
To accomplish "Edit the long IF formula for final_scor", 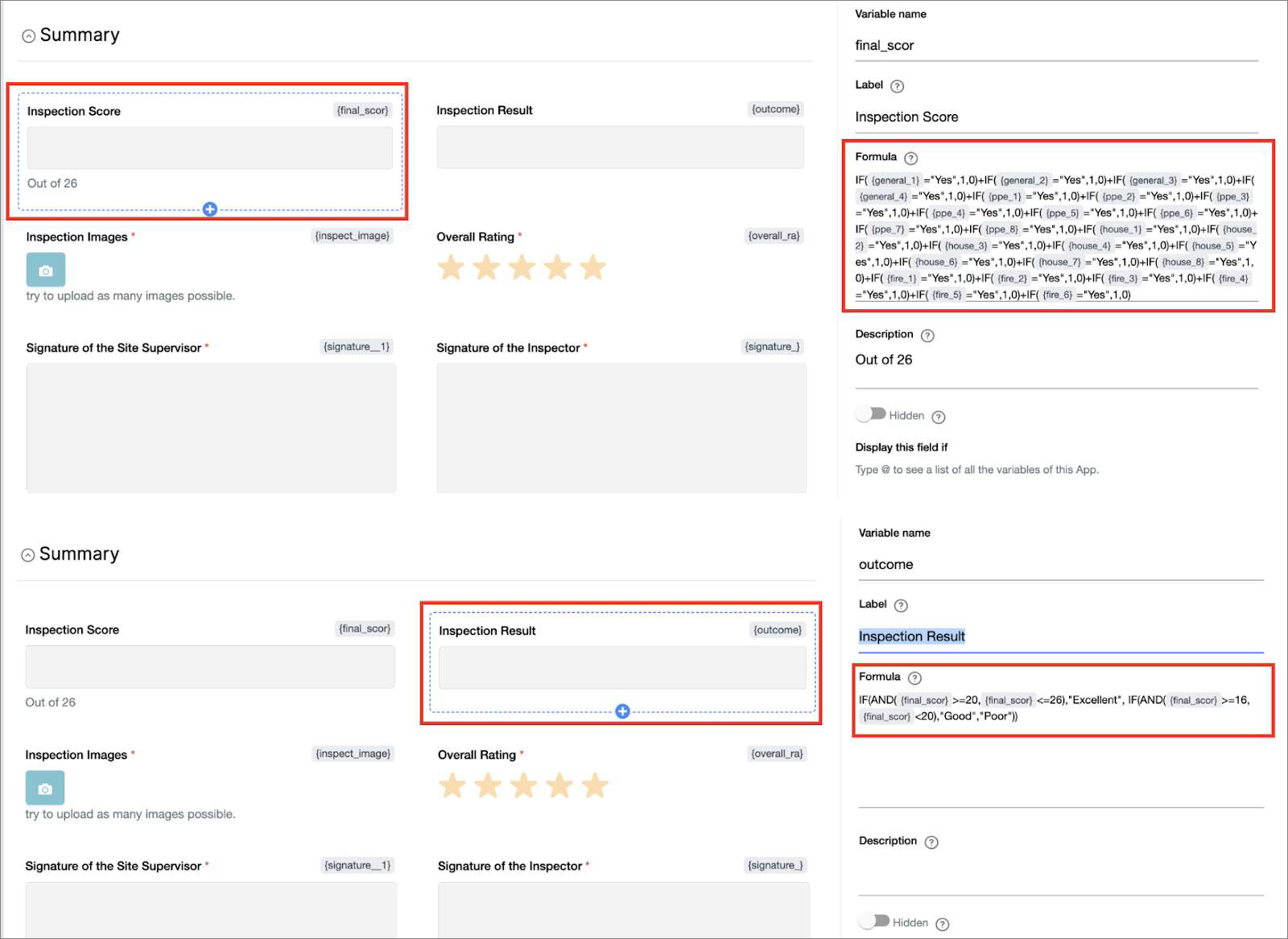I will (x=1056, y=237).
